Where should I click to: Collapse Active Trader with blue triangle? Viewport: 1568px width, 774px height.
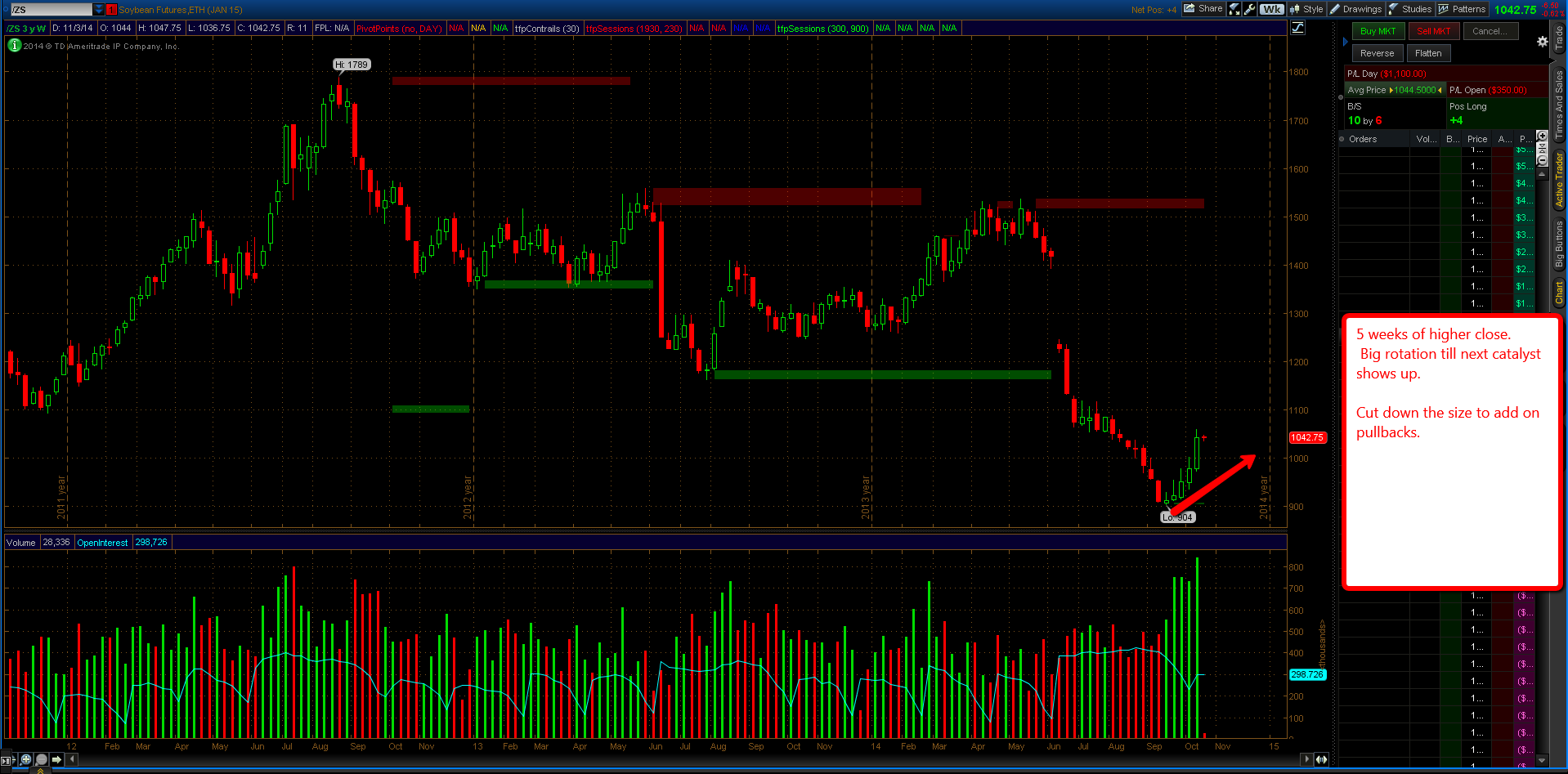[1345, 41]
